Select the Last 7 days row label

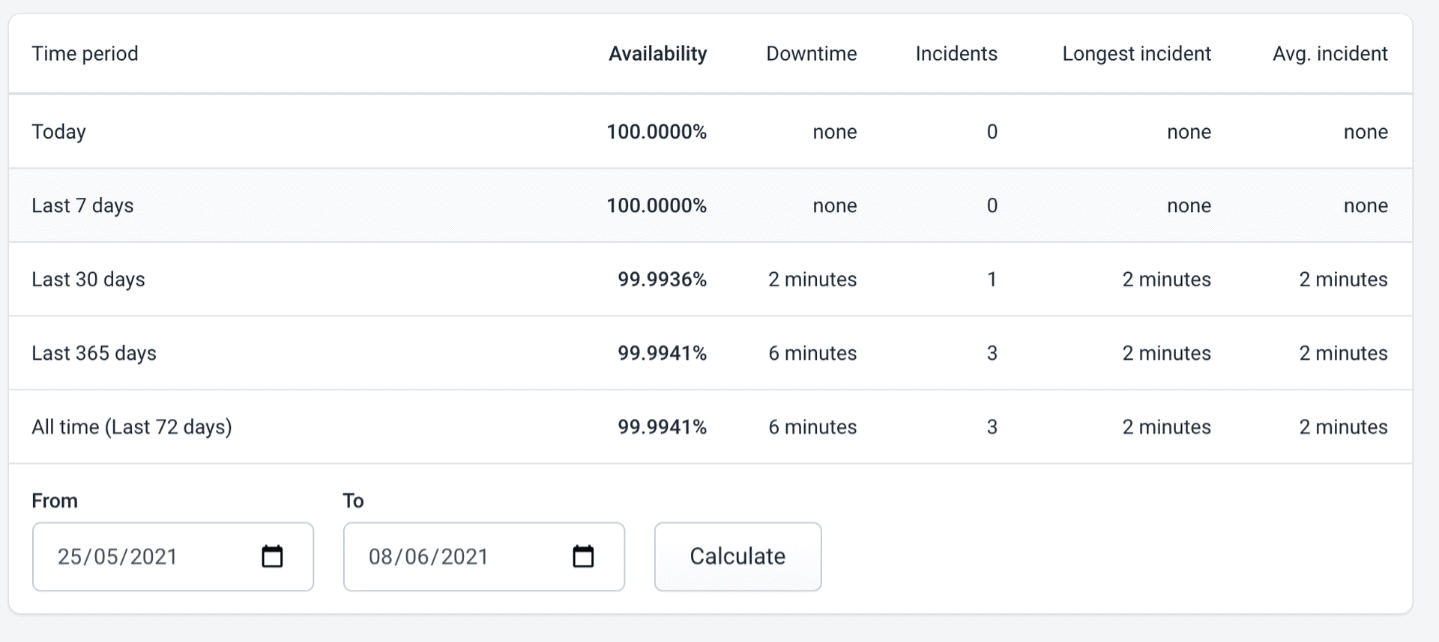coord(82,206)
